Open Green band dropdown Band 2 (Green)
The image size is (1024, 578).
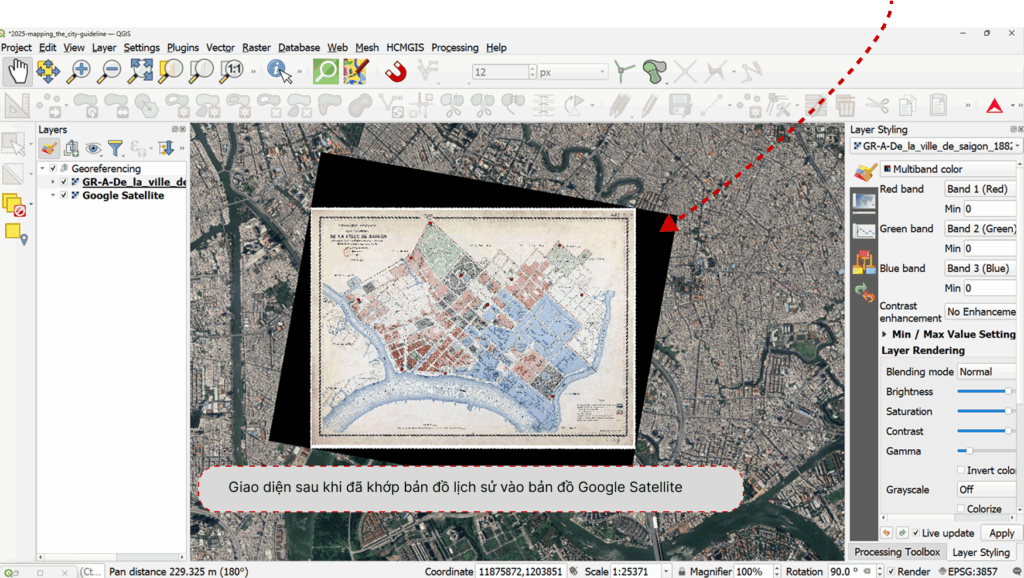coord(981,229)
